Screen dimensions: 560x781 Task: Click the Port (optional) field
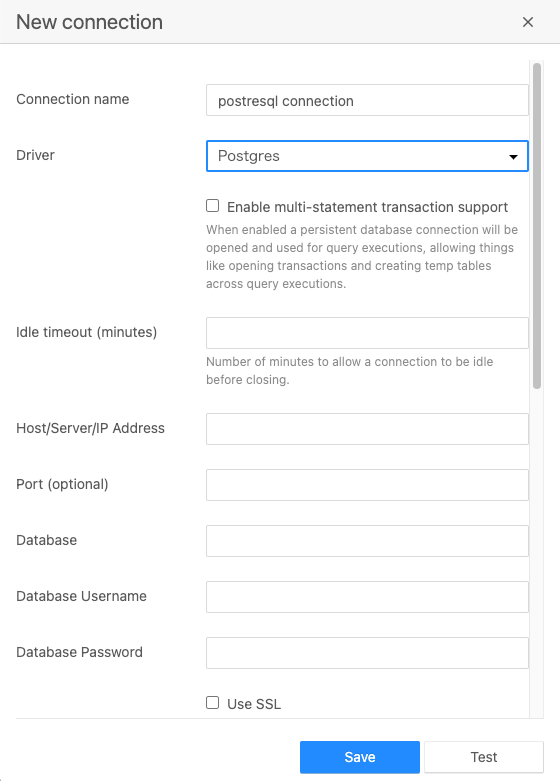(x=367, y=485)
